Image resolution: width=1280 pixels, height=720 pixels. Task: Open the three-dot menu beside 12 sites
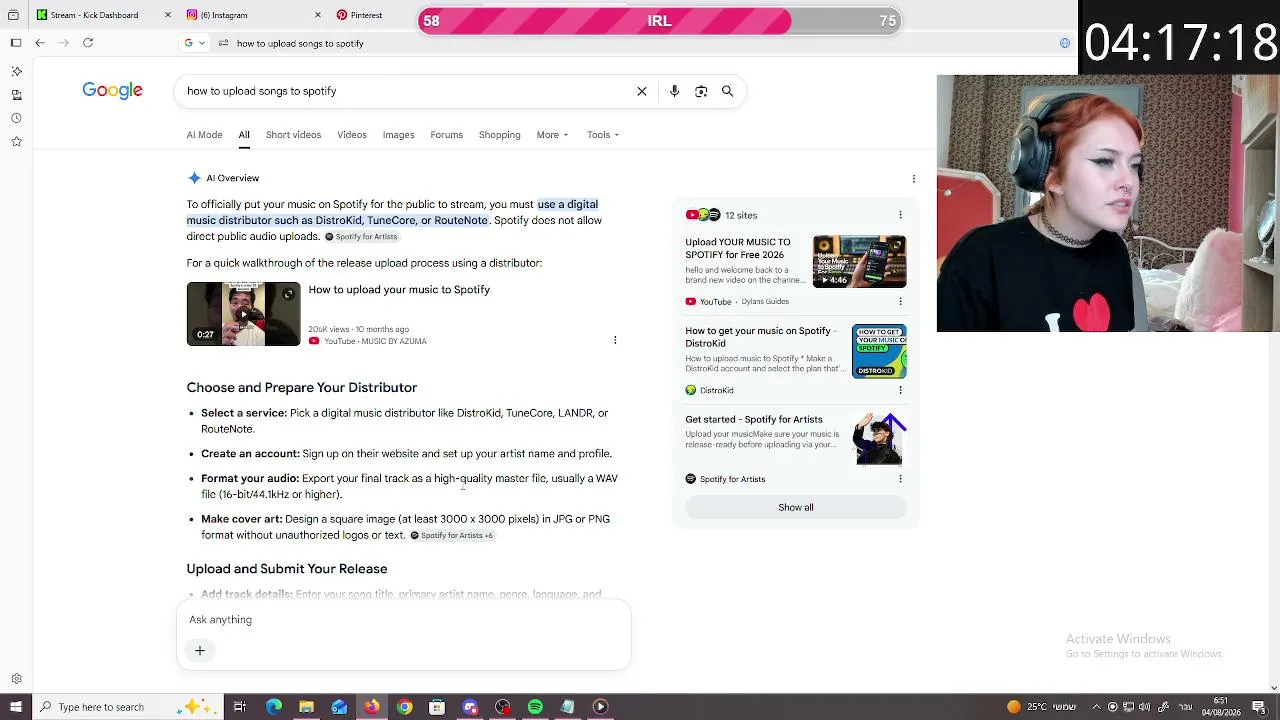pyautogui.click(x=900, y=215)
